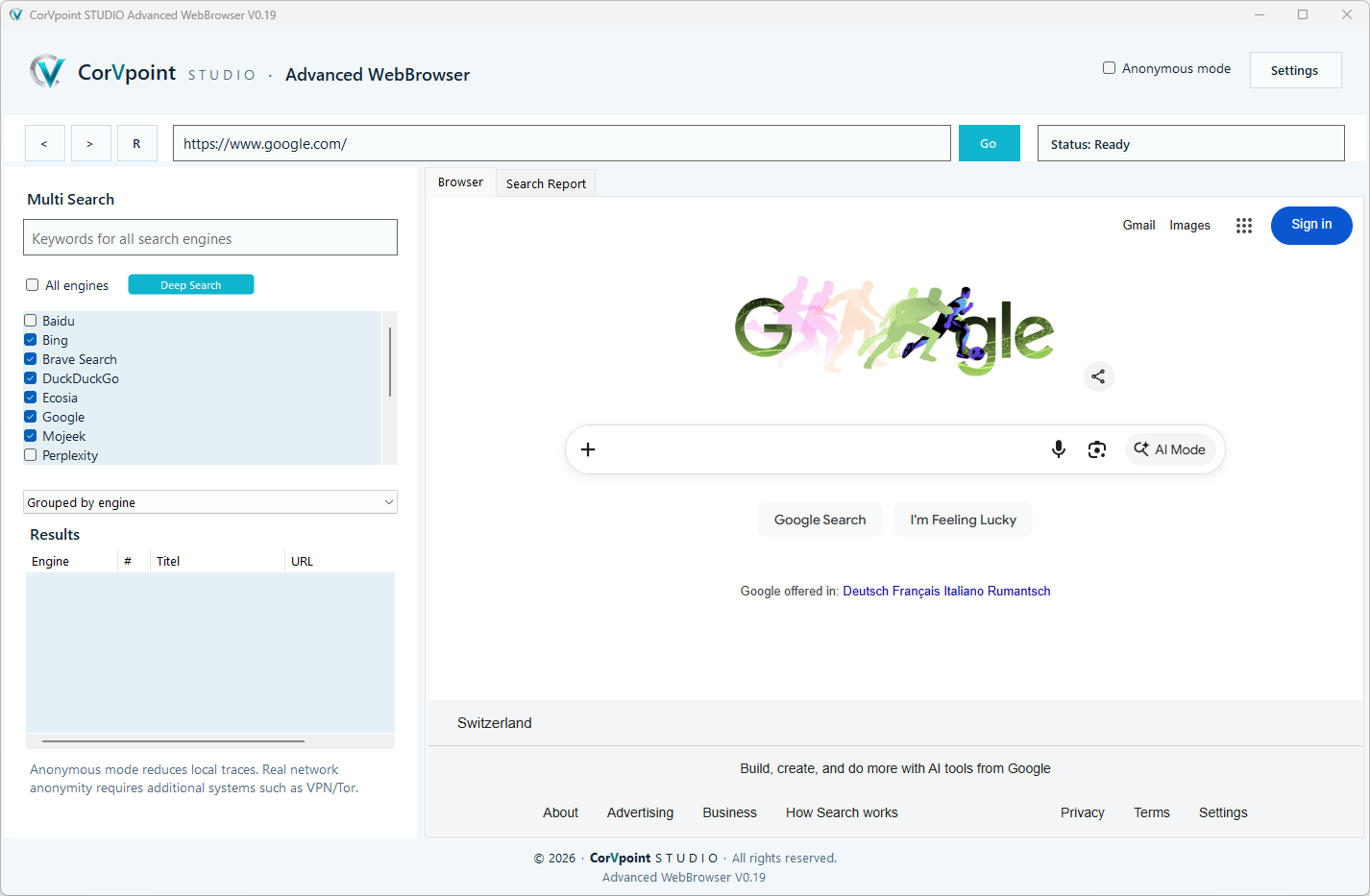
Task: Uncheck the Bing engine
Action: click(31, 340)
